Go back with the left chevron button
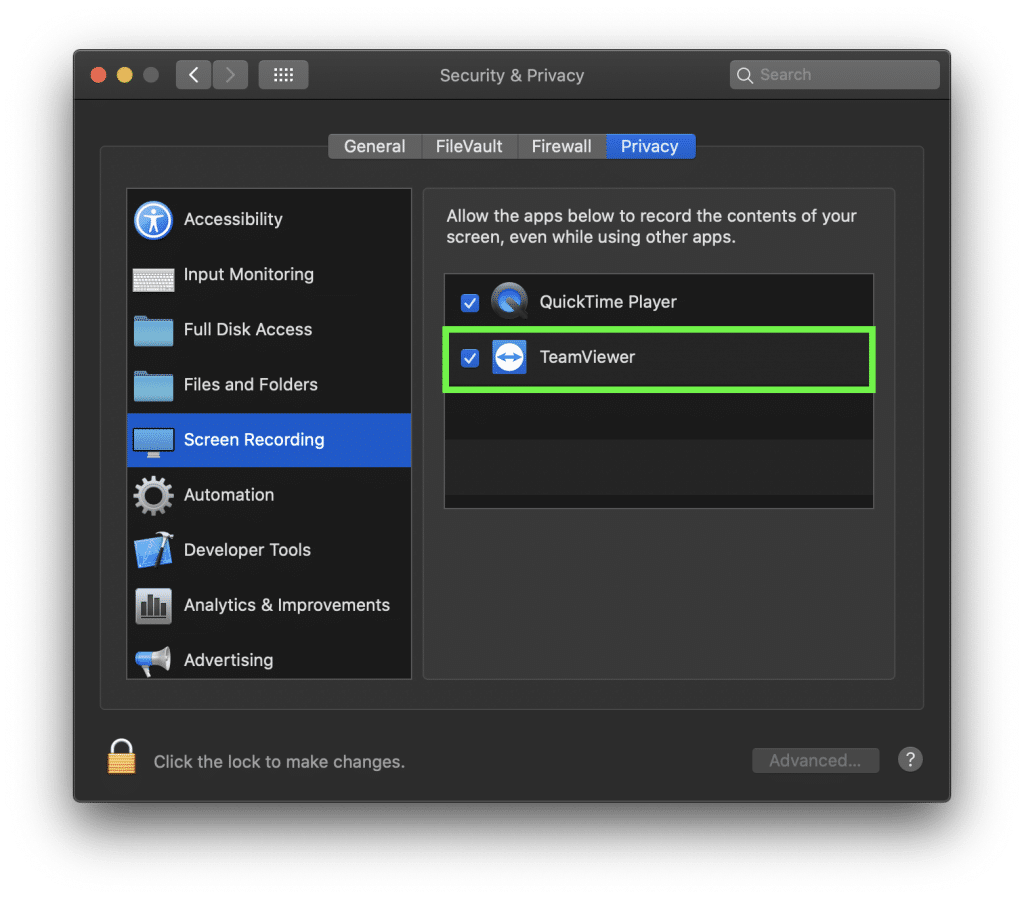This screenshot has width=1024, height=899. 193,74
